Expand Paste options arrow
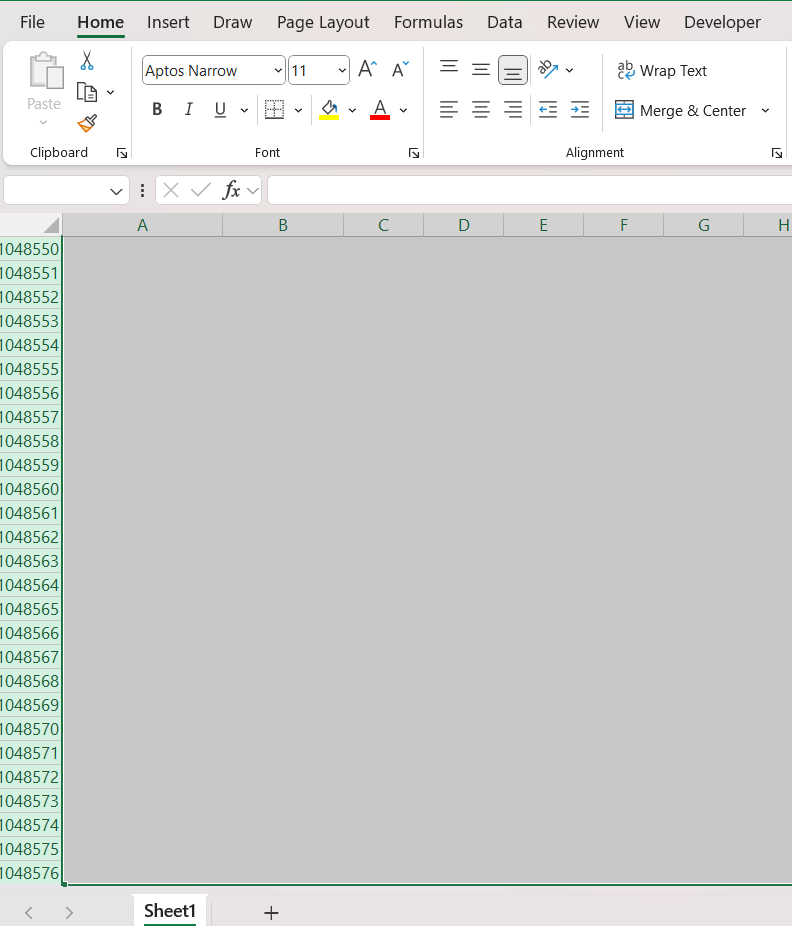This screenshot has width=792, height=926. click(43, 123)
